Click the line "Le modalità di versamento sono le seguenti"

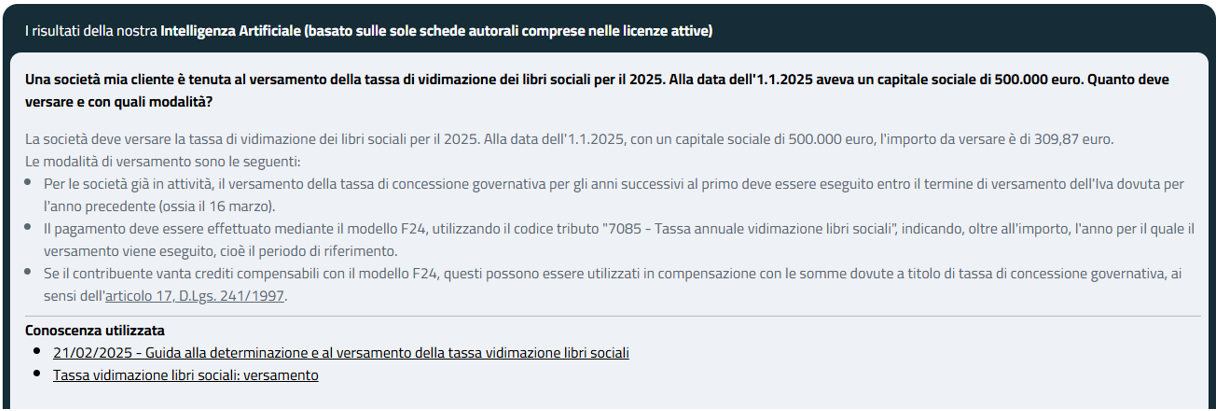coord(162,161)
